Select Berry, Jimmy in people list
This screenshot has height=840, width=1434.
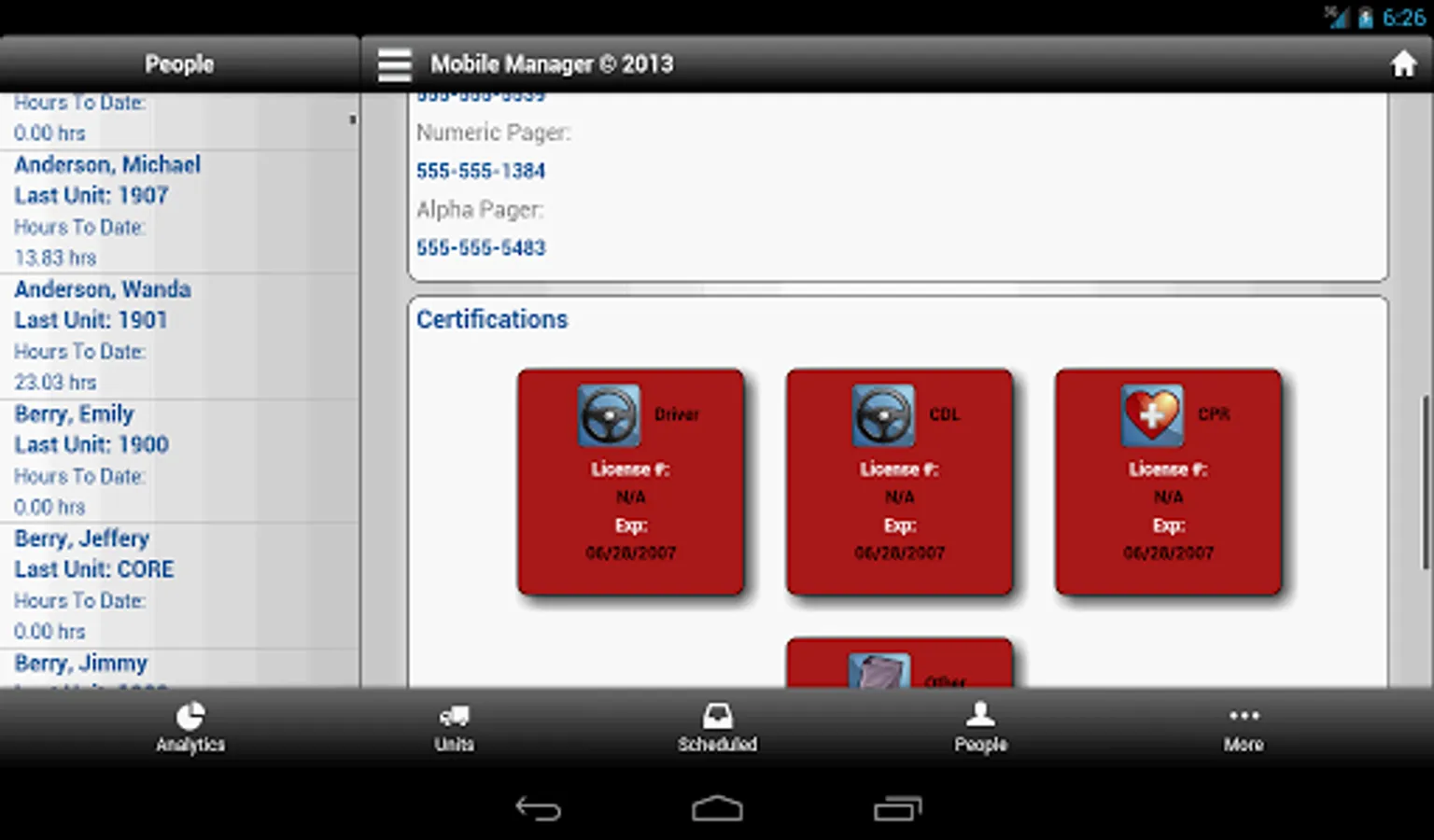pyautogui.click(x=80, y=664)
